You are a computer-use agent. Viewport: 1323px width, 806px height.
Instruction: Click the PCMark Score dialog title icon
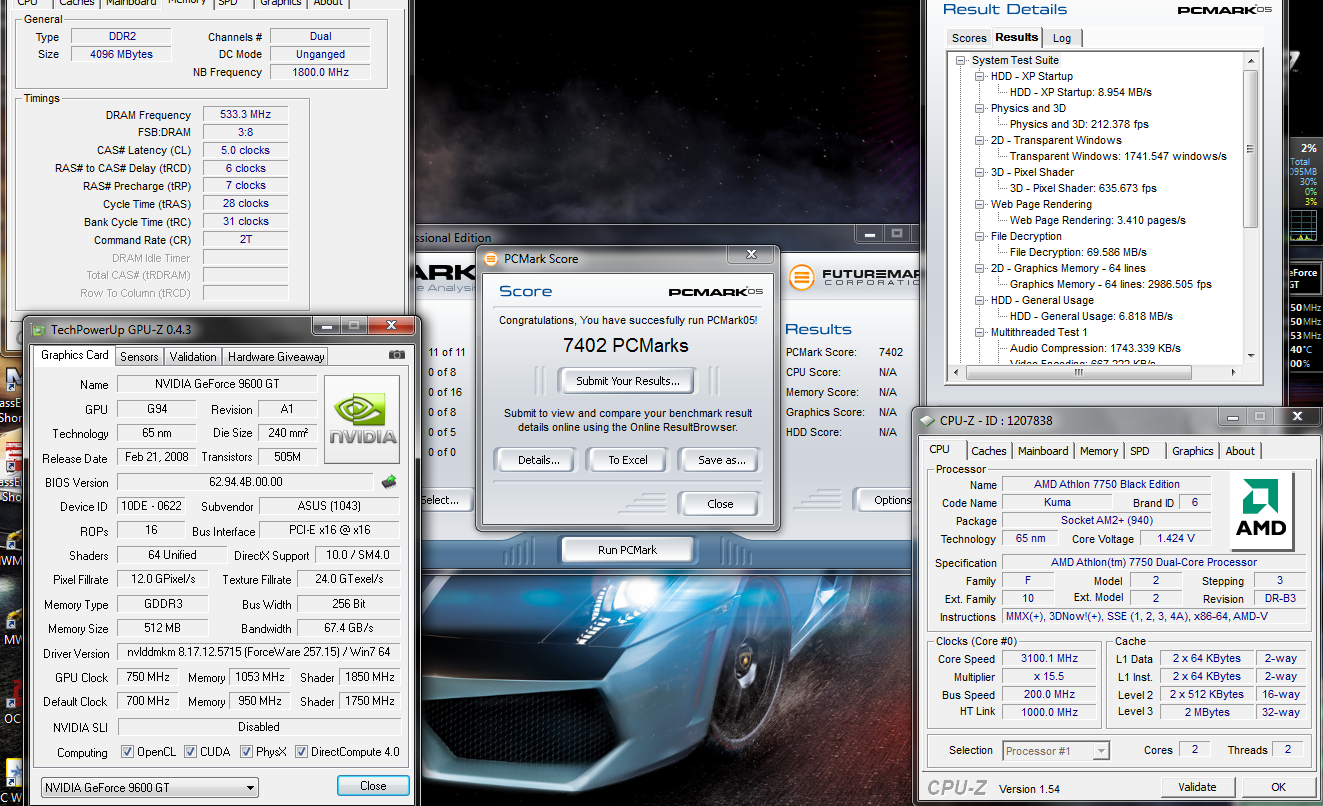pos(490,258)
